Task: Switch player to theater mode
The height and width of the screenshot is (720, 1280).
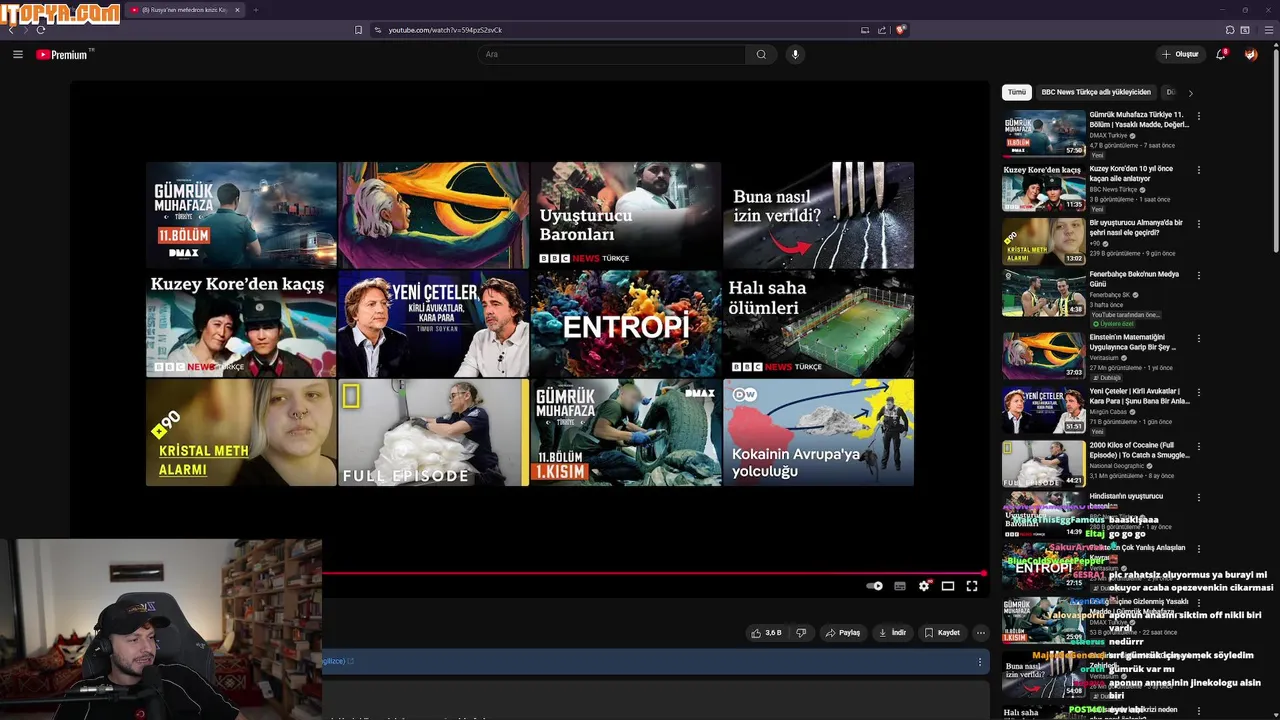Action: click(948, 586)
